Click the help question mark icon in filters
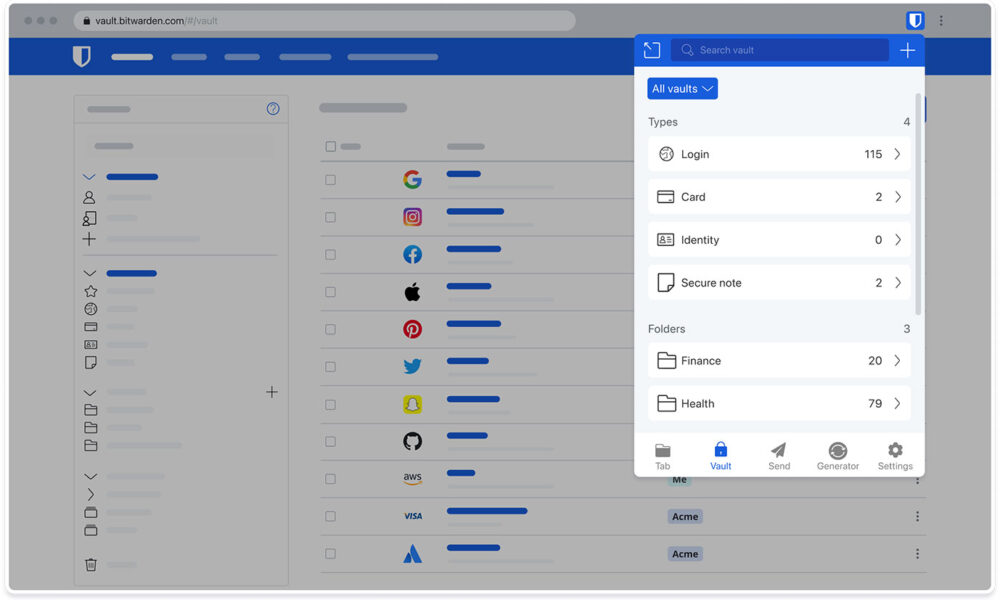1000x600 pixels. 273,109
